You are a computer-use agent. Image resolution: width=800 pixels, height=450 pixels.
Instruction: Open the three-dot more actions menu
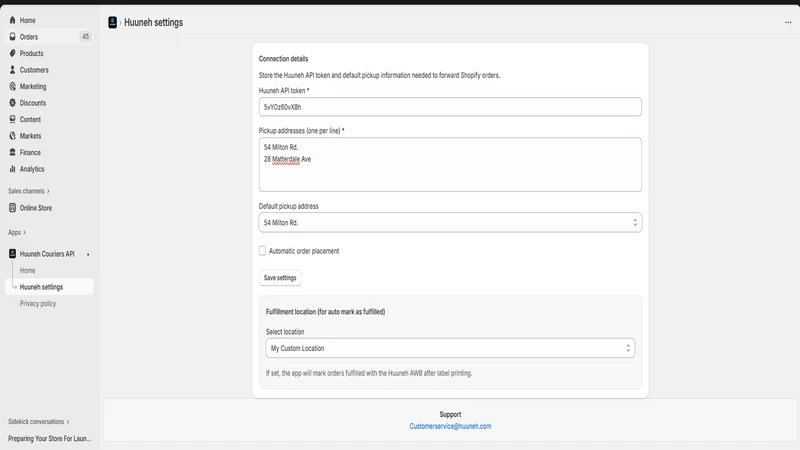[788, 22]
